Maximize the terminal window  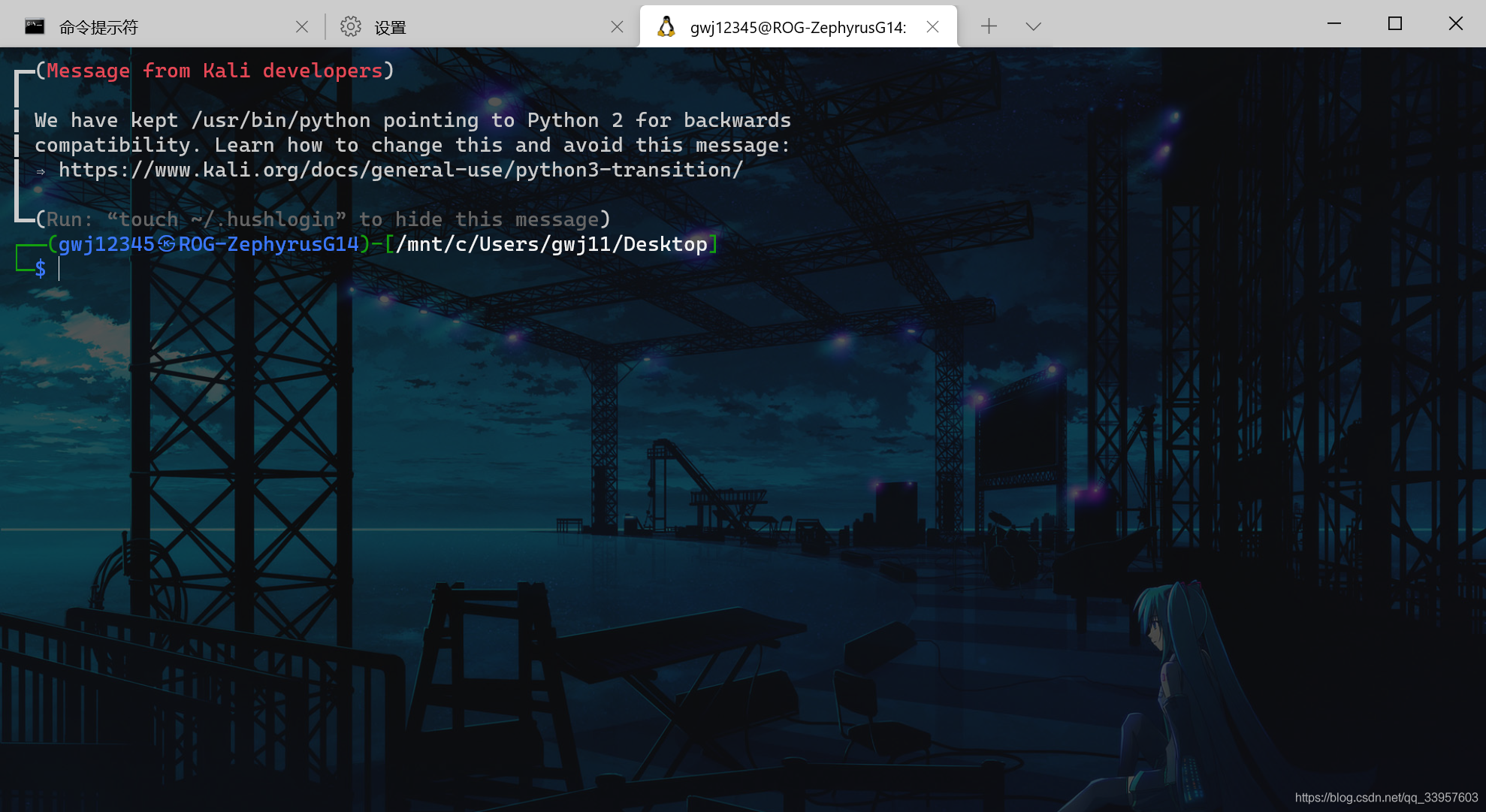(1395, 24)
